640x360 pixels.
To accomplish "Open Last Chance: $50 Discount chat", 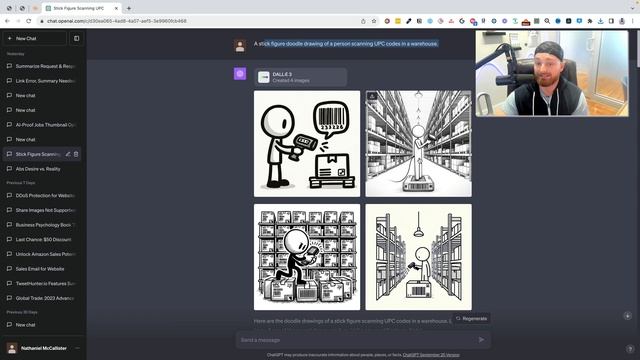I will coord(42,240).
